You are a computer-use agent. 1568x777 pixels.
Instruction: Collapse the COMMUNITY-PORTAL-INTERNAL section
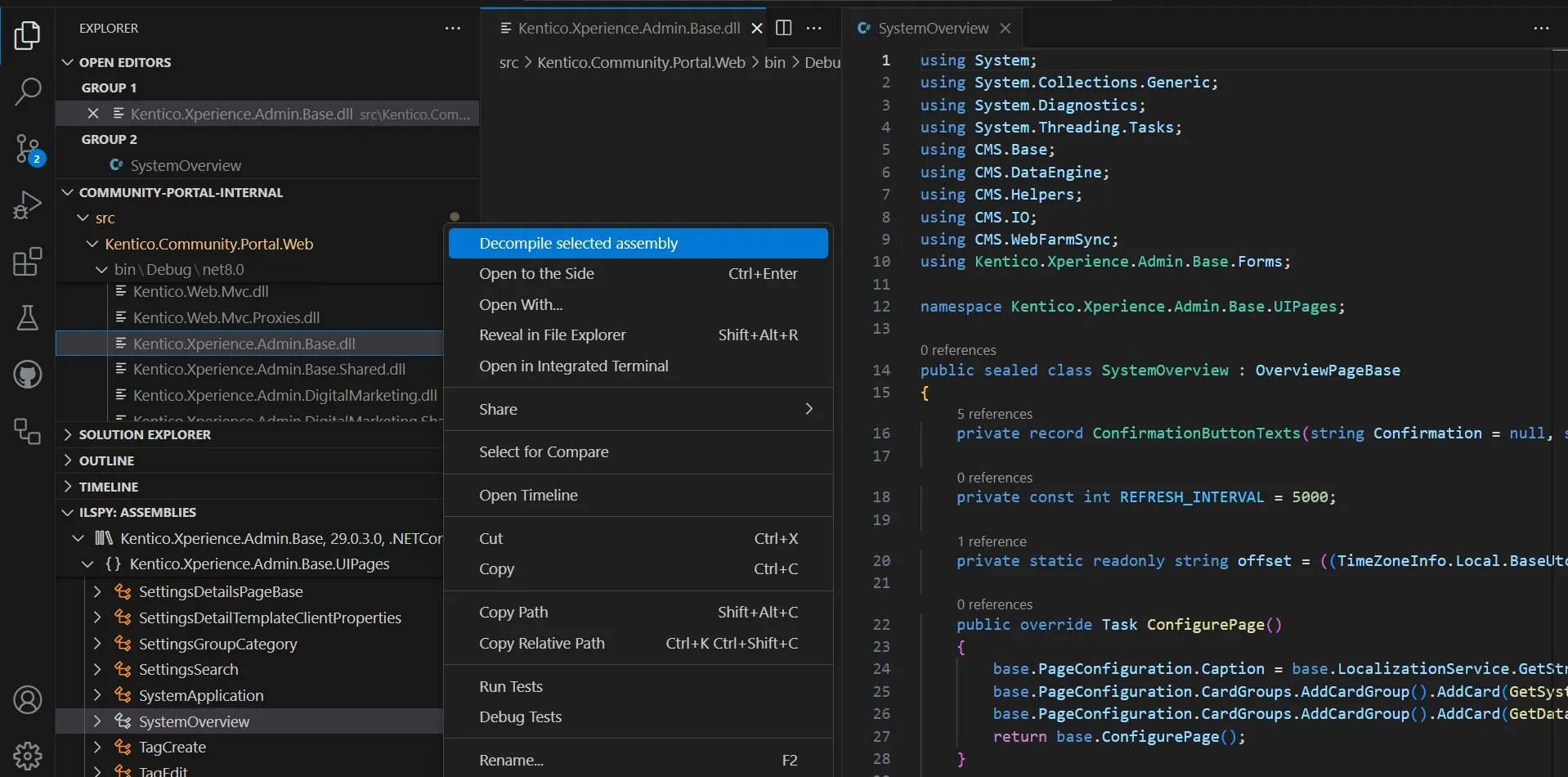[x=68, y=192]
